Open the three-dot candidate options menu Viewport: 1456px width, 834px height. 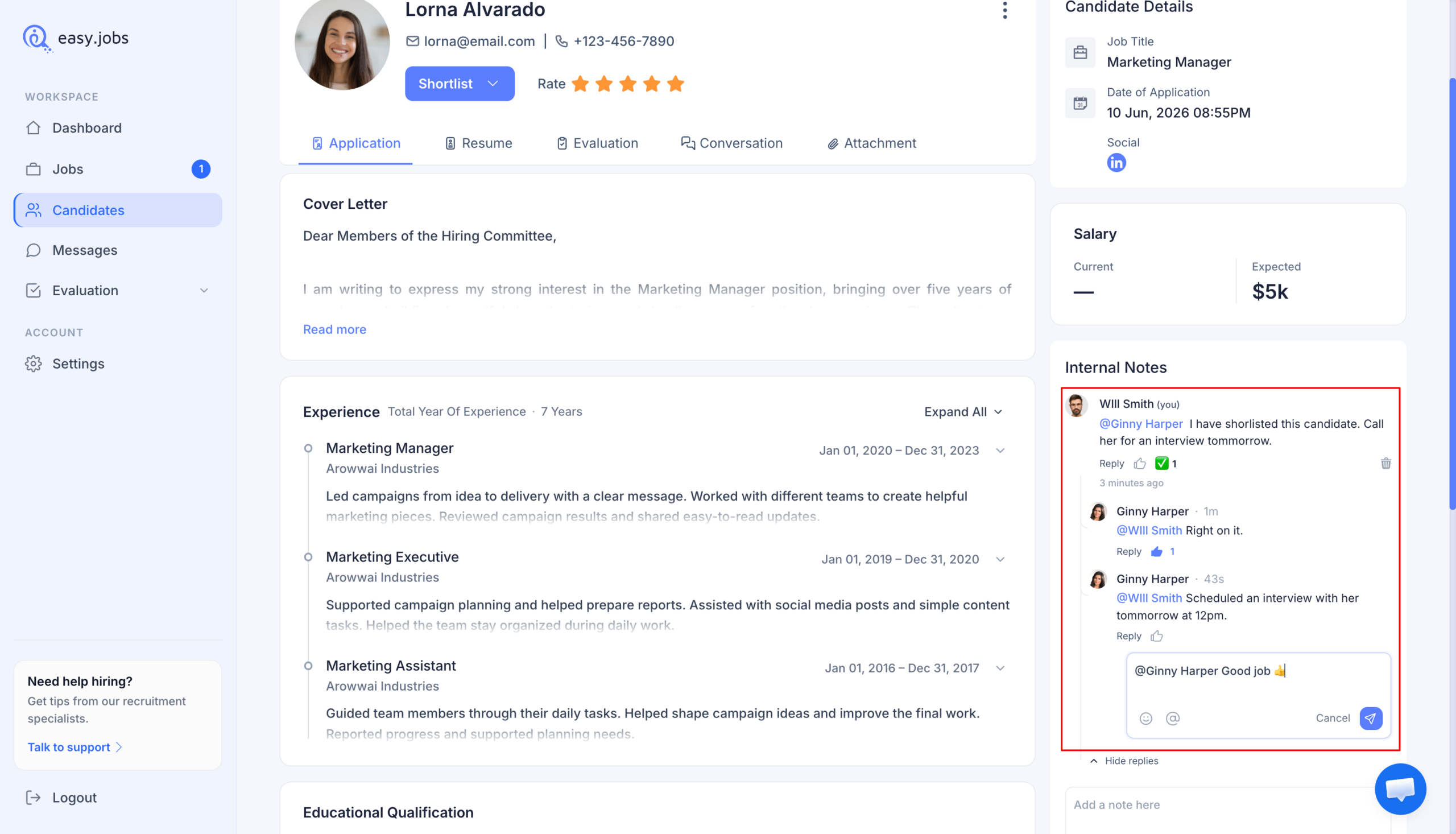(x=1004, y=10)
